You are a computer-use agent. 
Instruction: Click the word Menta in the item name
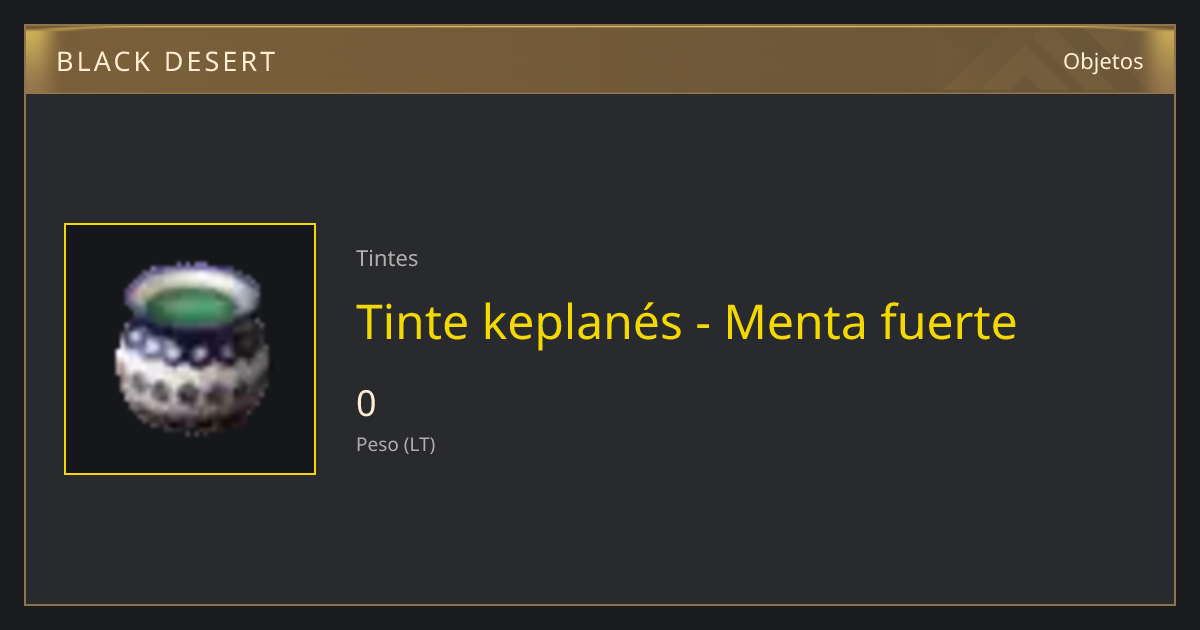(x=789, y=322)
